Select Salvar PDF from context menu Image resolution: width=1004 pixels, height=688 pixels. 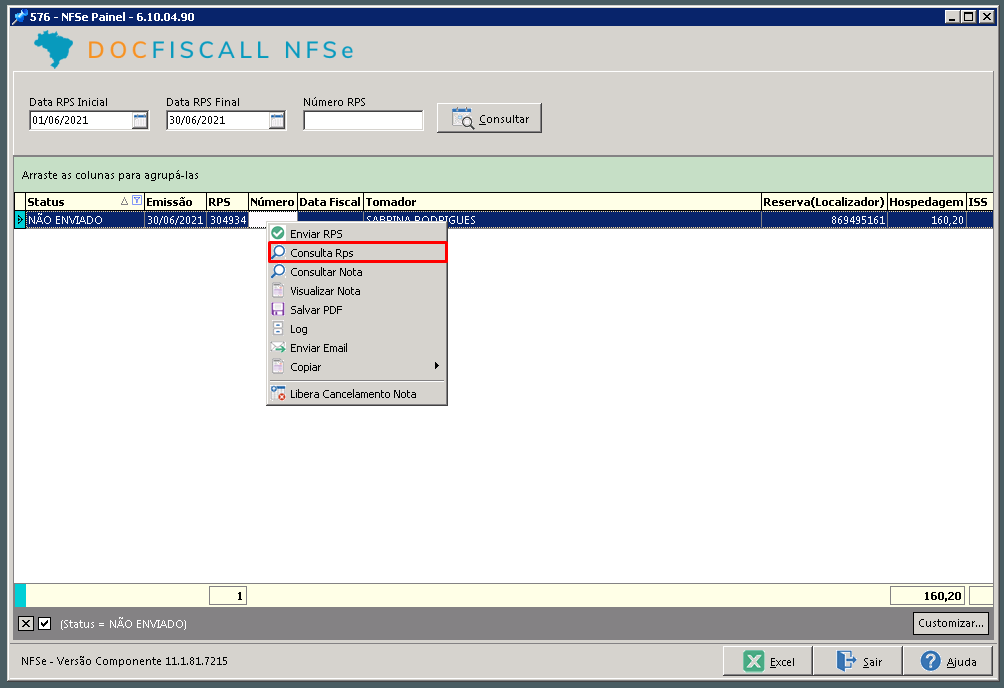357,310
